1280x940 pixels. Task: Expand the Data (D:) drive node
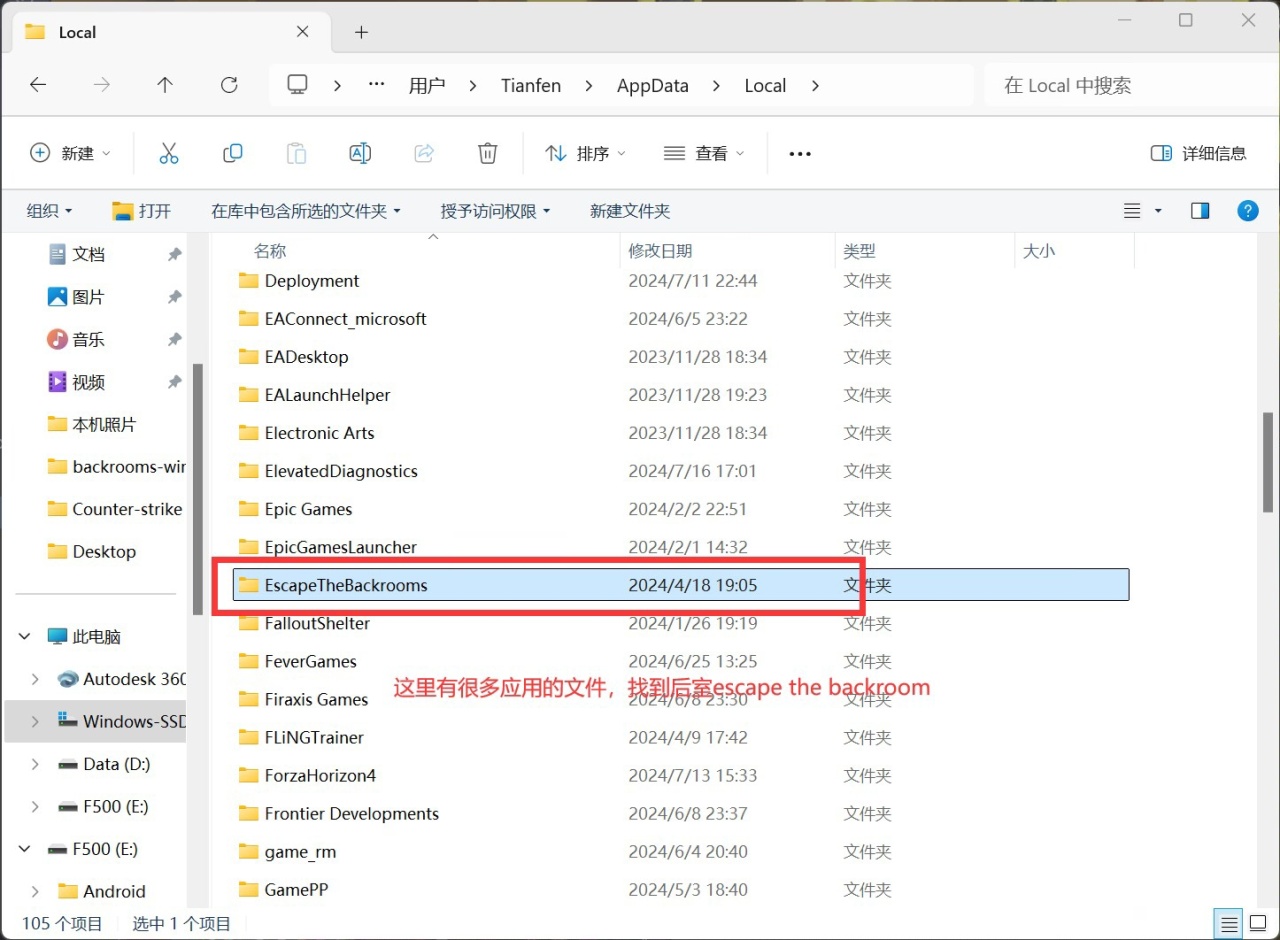(x=36, y=764)
